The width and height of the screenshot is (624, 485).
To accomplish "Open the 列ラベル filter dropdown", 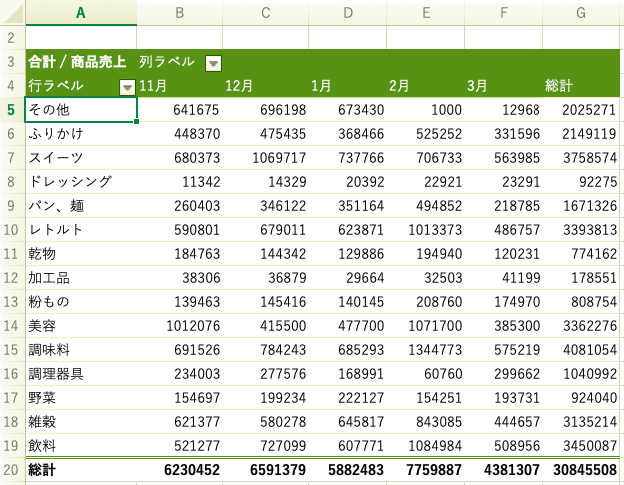I will coord(213,63).
